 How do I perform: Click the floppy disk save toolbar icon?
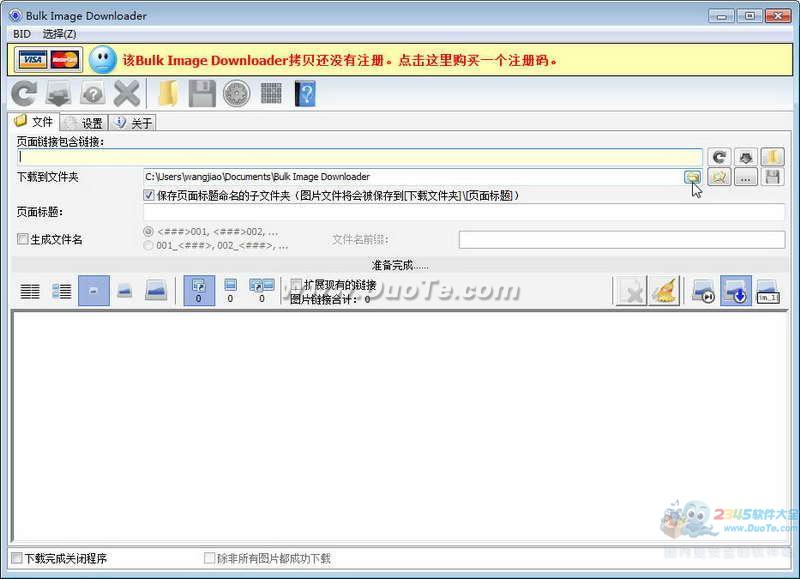point(202,93)
